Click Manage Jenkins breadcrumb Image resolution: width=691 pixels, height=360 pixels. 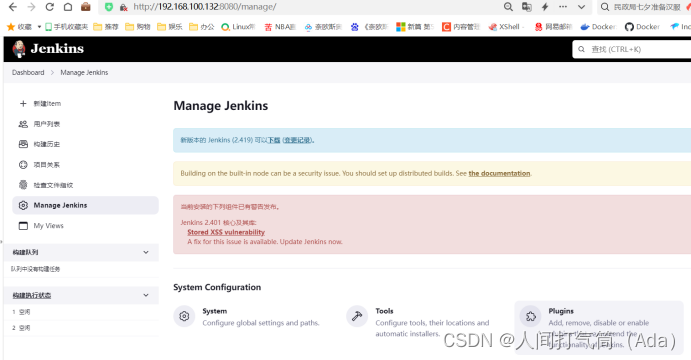[84, 72]
